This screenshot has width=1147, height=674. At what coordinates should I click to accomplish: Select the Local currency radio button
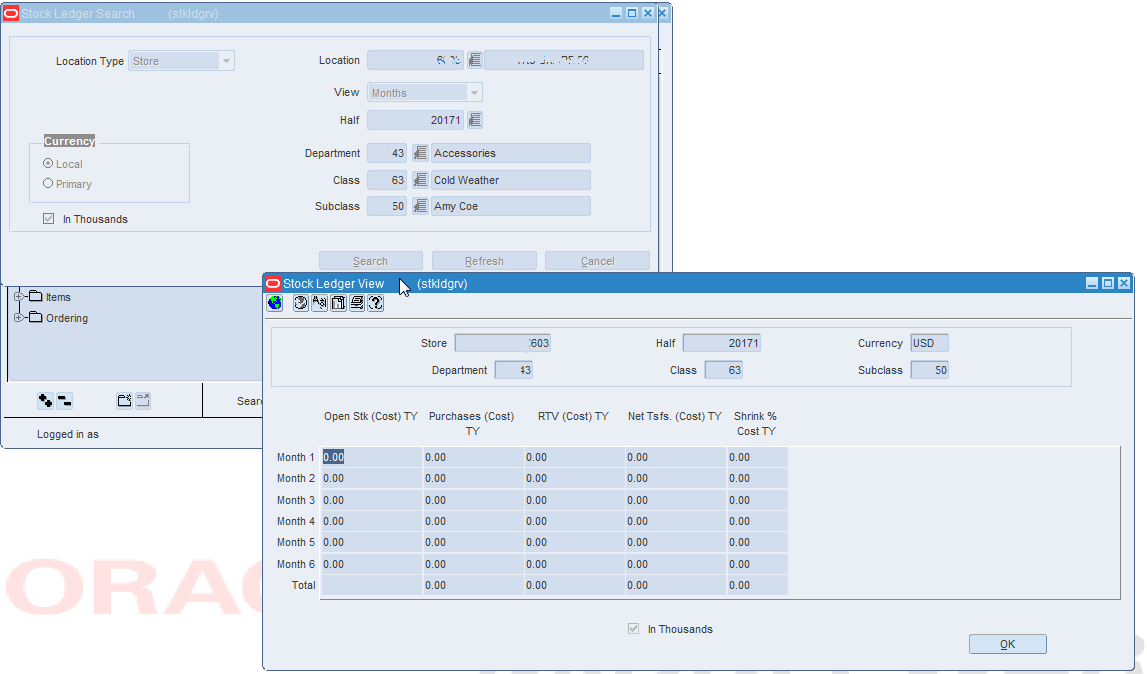(x=47, y=164)
